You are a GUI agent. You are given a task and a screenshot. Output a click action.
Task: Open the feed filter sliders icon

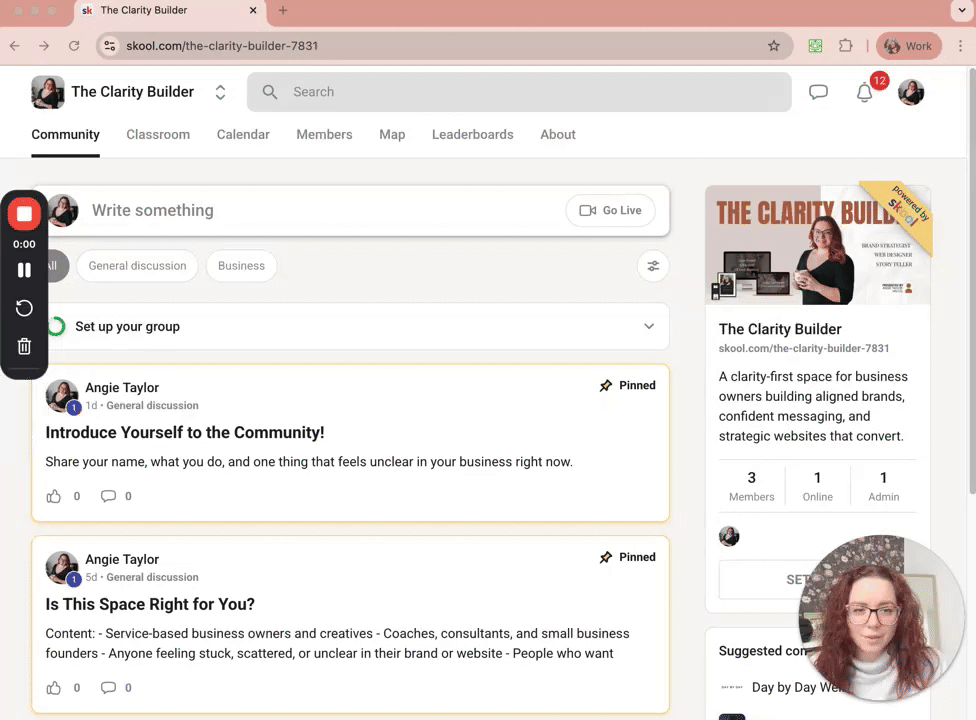tap(653, 265)
